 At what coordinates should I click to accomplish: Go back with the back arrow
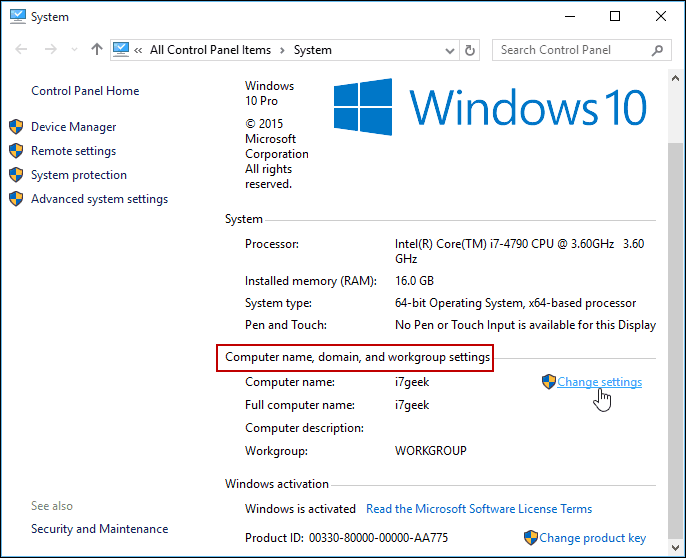(21, 49)
